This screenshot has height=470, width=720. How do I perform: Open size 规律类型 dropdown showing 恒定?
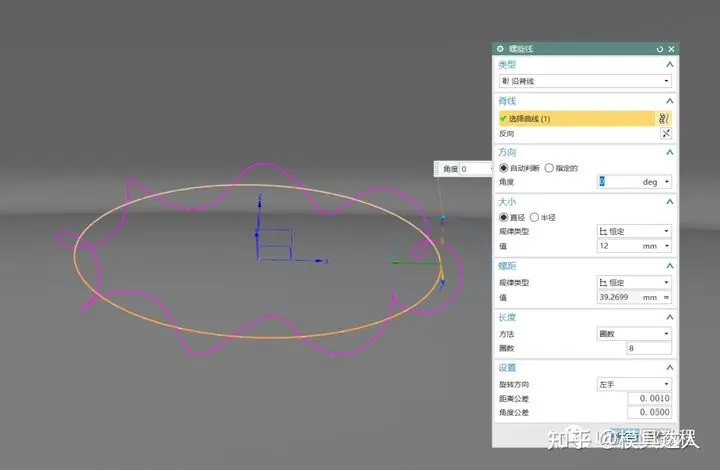(634, 231)
